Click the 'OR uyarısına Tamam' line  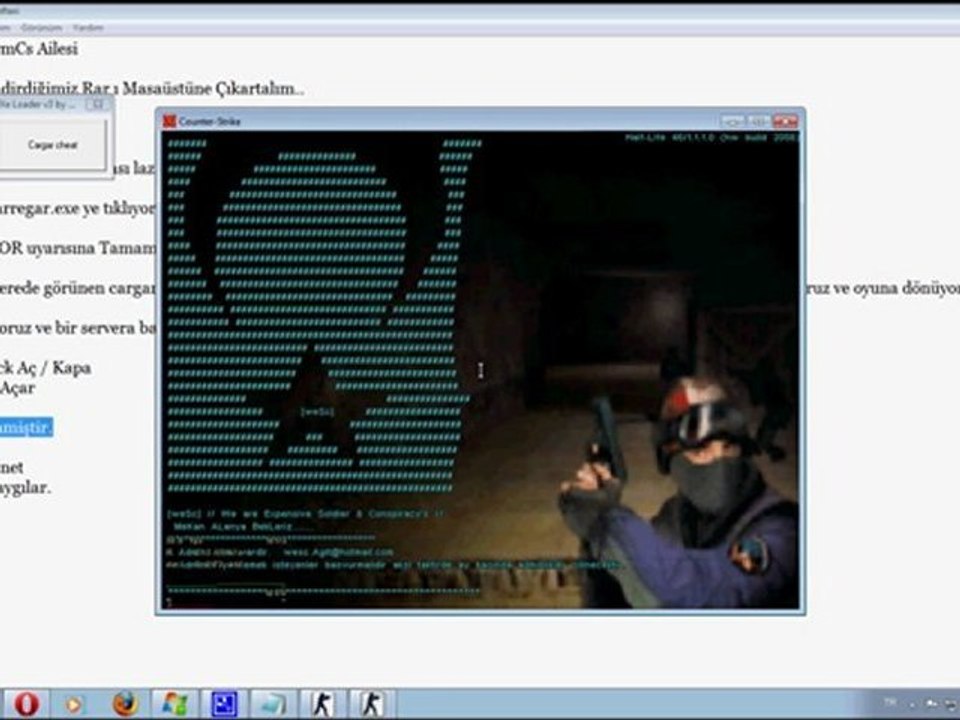(x=78, y=248)
